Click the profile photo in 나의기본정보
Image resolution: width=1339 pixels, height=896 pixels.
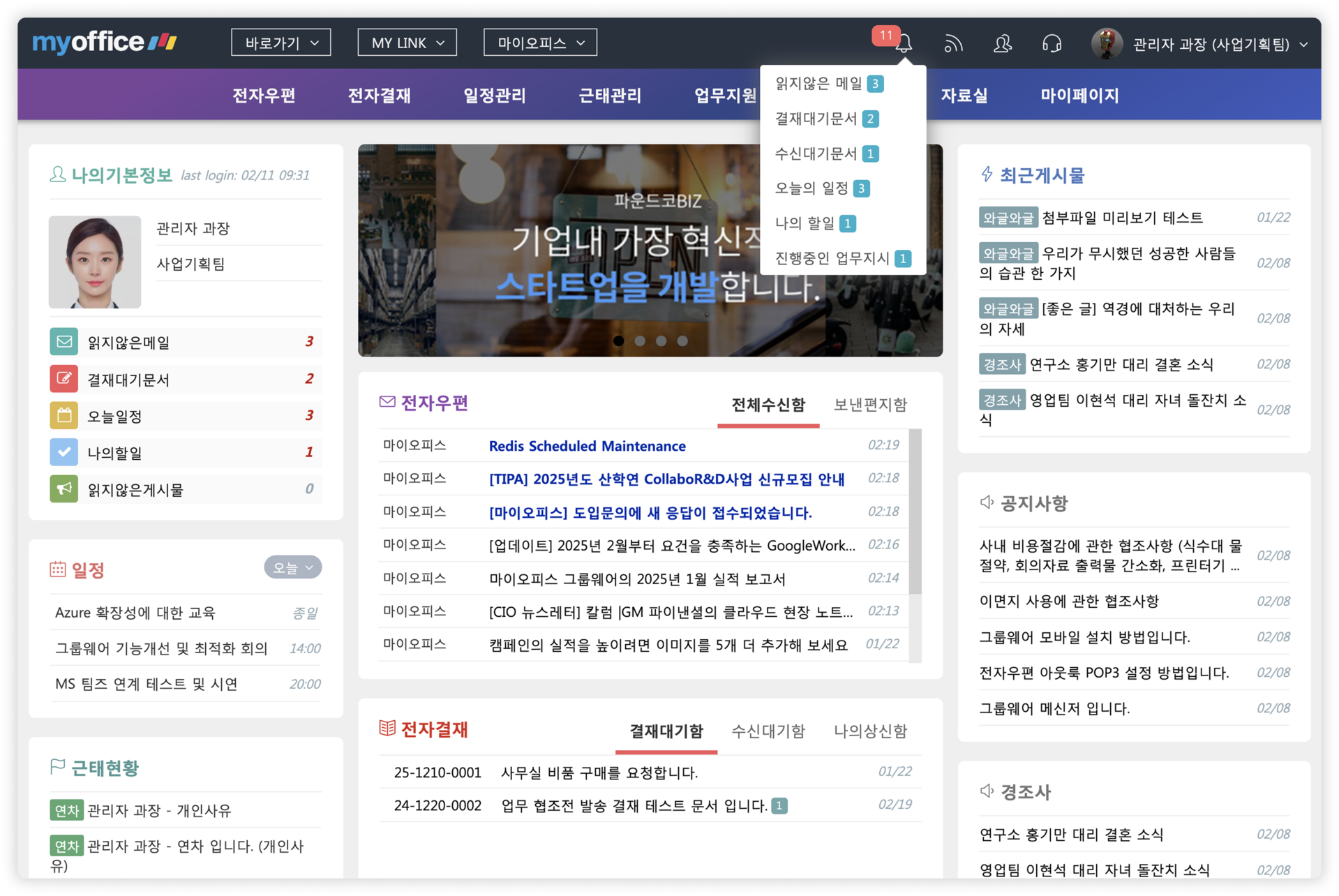[x=94, y=262]
